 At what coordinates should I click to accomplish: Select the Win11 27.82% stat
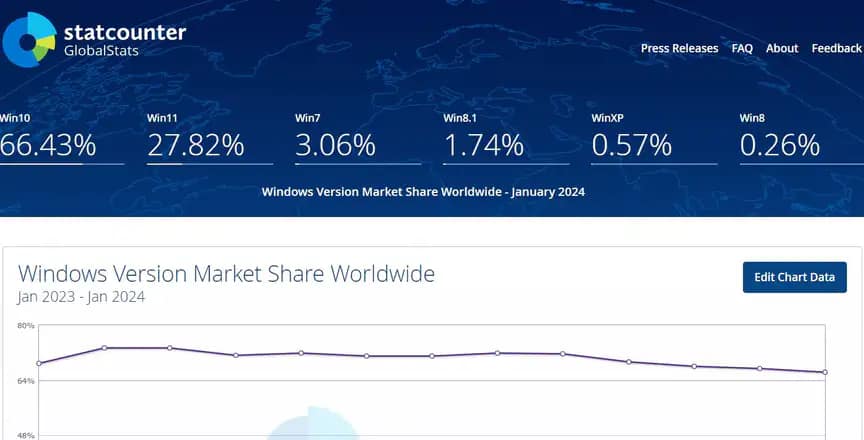tap(196, 146)
